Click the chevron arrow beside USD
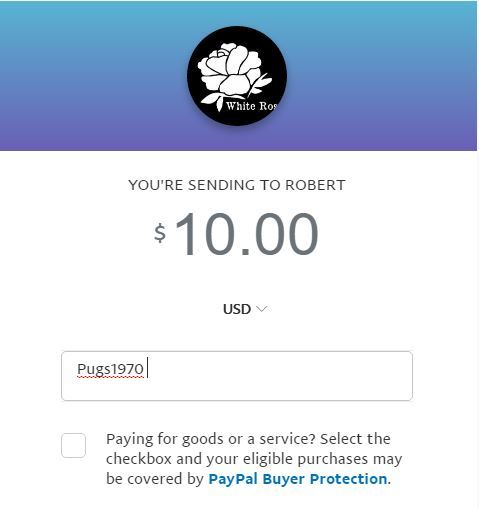The image size is (479, 508). 262,309
